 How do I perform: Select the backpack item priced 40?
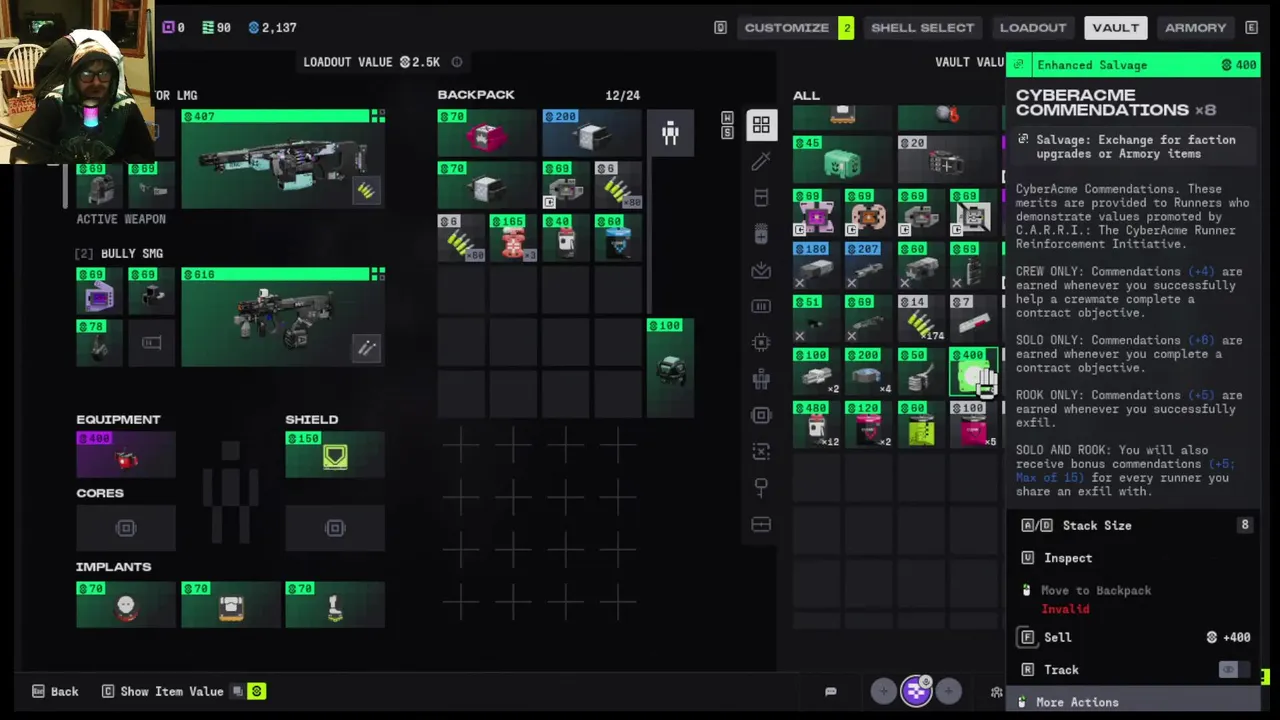(x=565, y=238)
